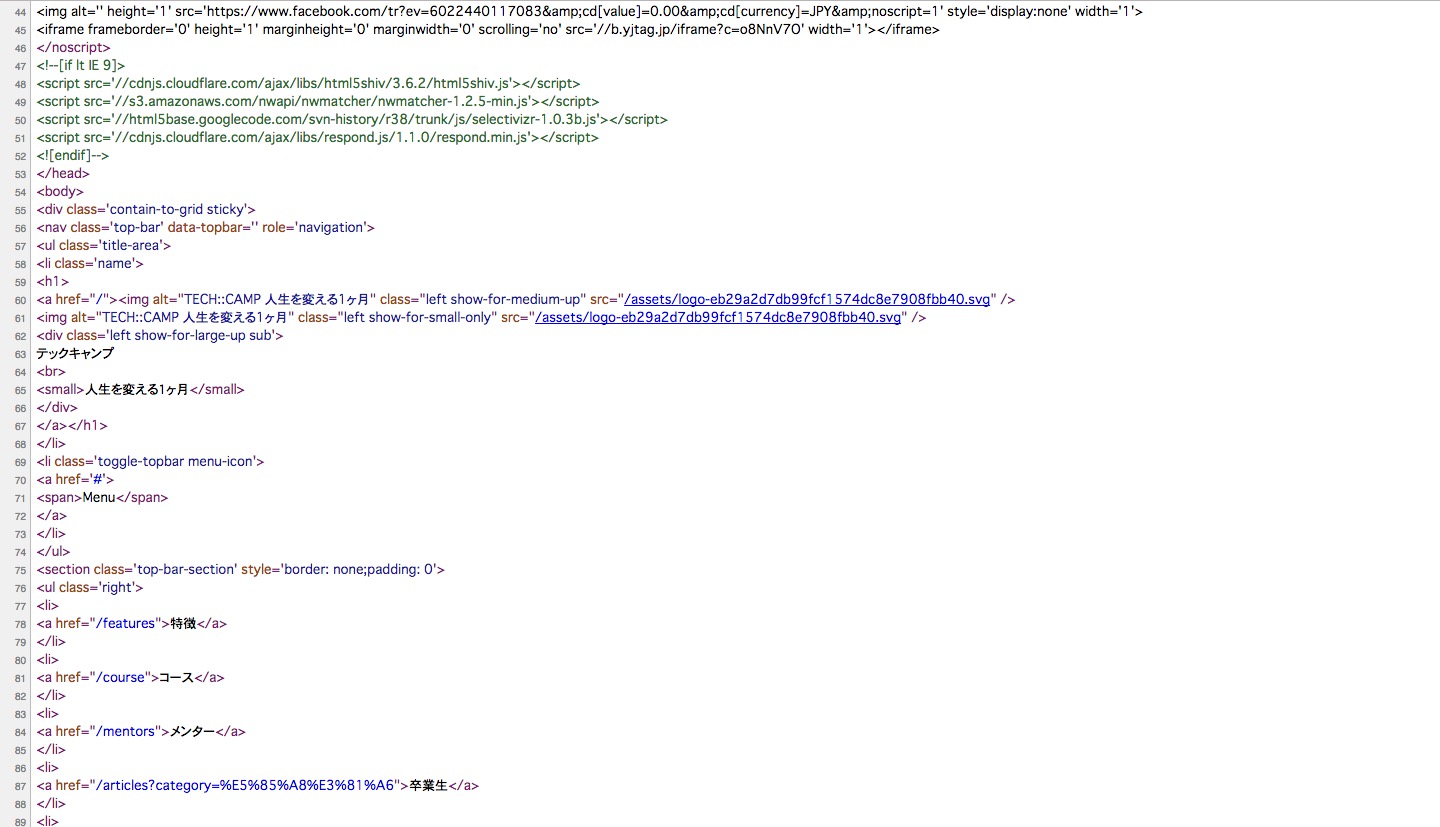The width and height of the screenshot is (1440, 827).
Task: Click the '/mentors' href value
Action: click(x=128, y=731)
